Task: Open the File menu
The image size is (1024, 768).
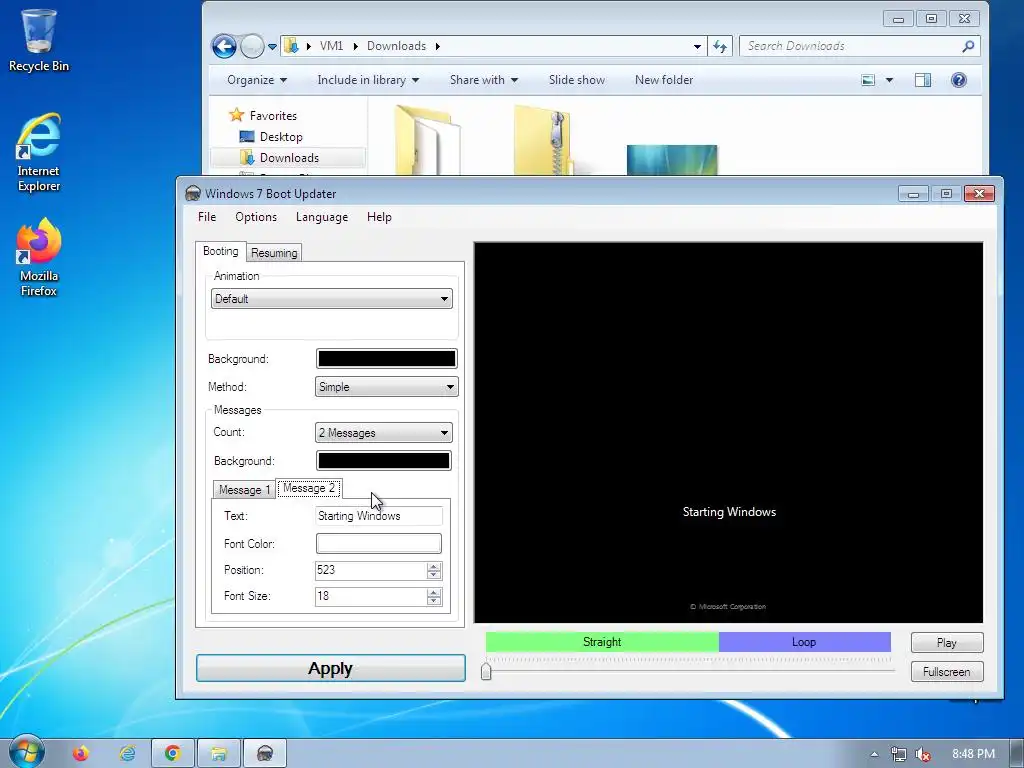Action: coord(207,217)
